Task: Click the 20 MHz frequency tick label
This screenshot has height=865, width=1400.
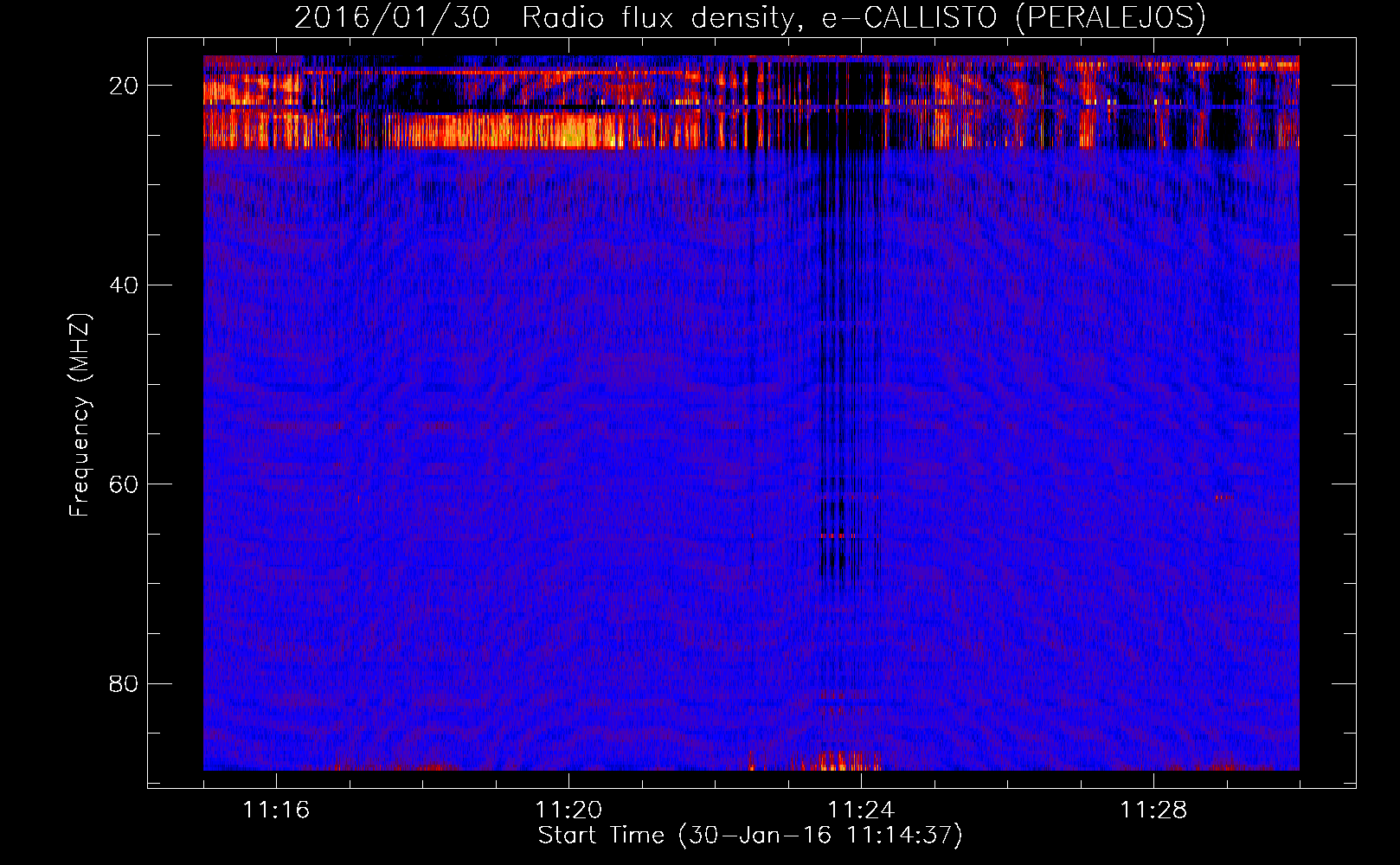Action: 124,86
